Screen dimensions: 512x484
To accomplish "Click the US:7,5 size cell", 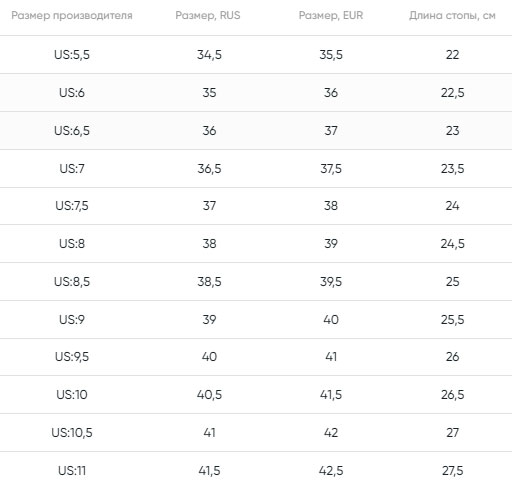I will [x=72, y=206].
